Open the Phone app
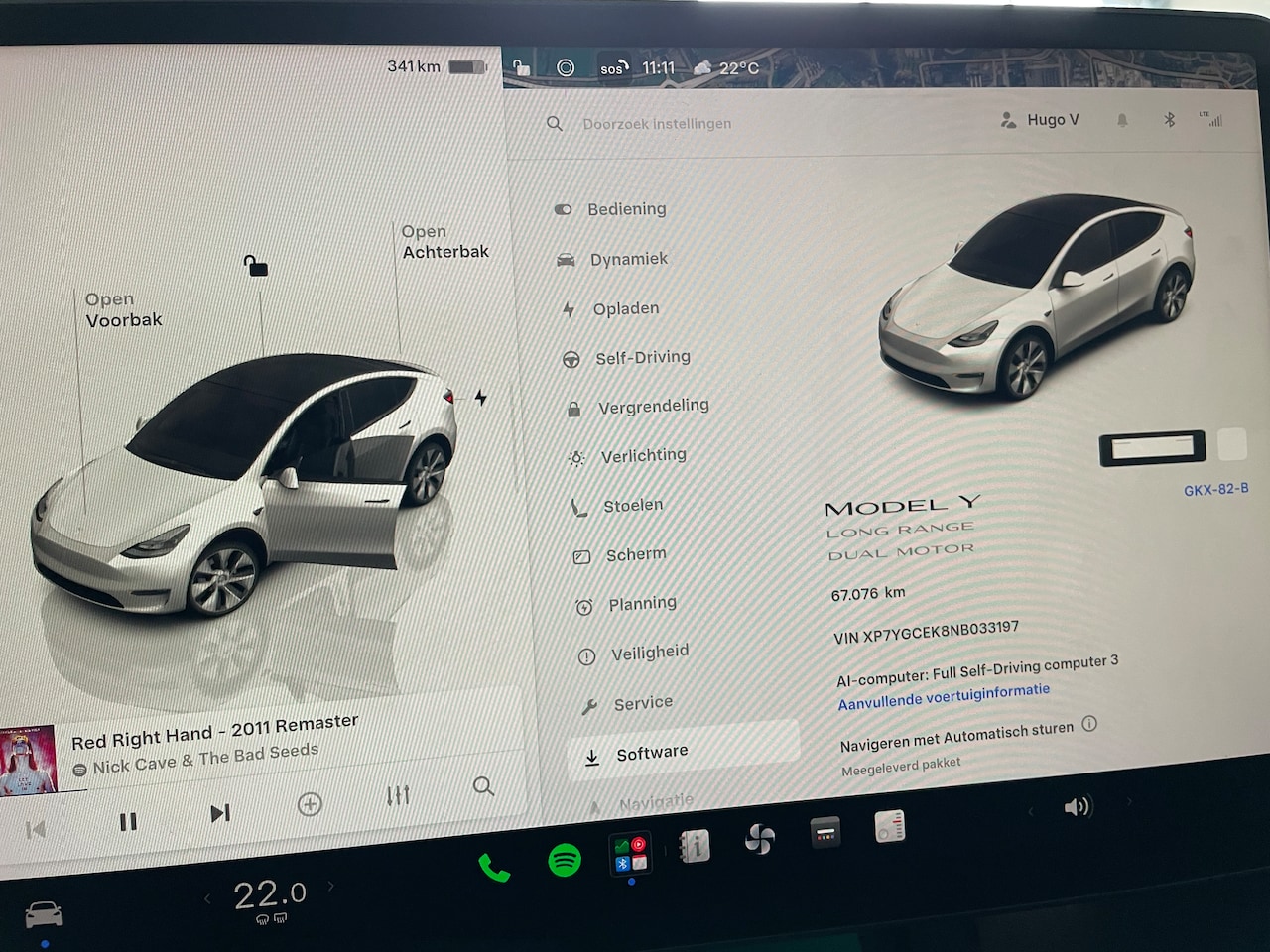Viewport: 1270px width, 952px height. point(493,869)
